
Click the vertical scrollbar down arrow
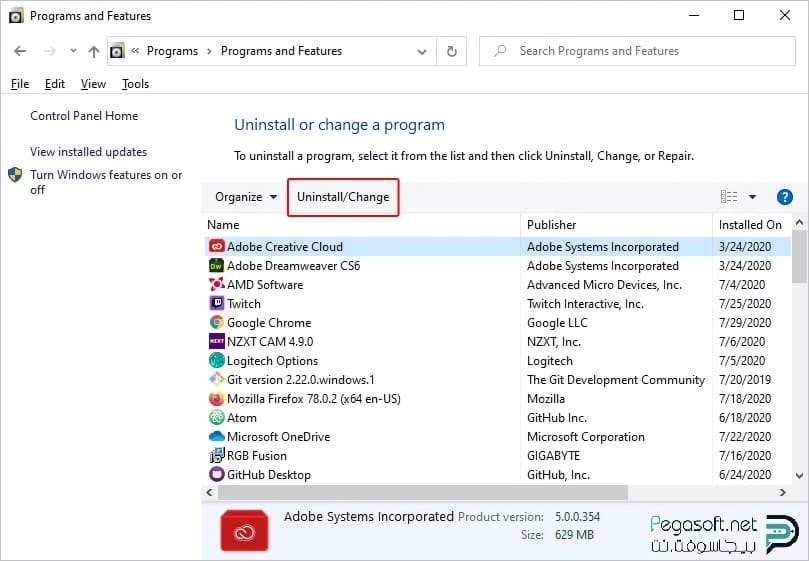coord(799,476)
